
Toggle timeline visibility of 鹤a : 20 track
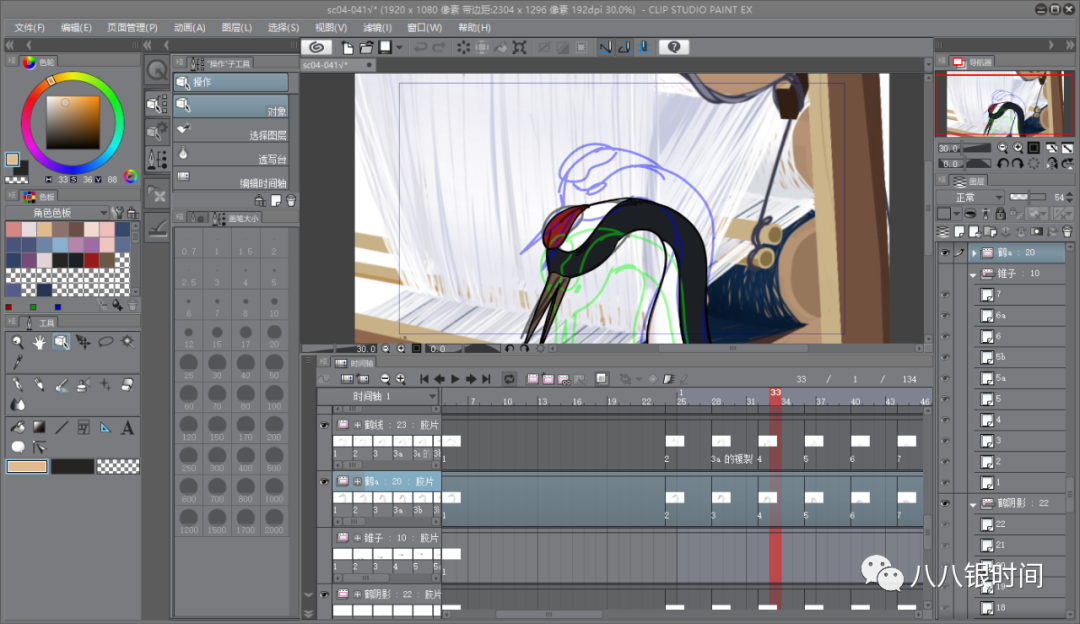(x=324, y=481)
